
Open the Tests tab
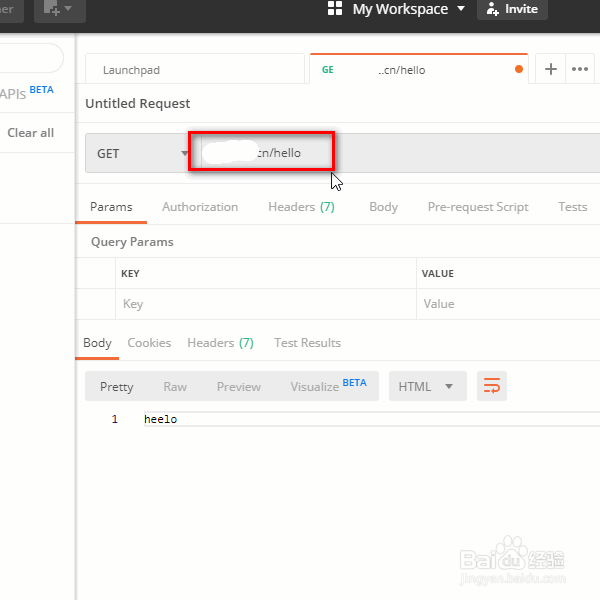tap(572, 207)
